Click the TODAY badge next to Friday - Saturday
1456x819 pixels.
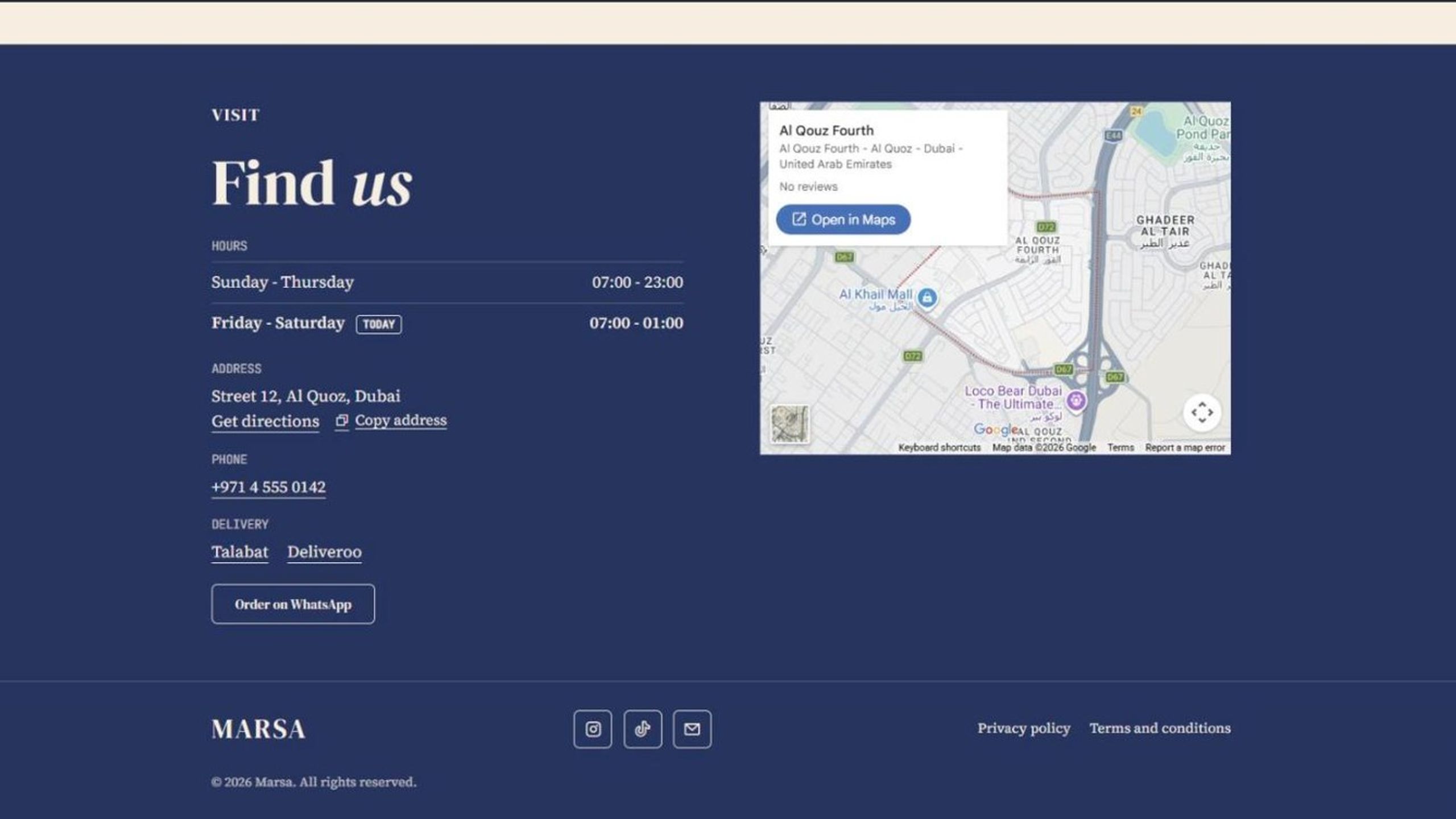tap(379, 324)
